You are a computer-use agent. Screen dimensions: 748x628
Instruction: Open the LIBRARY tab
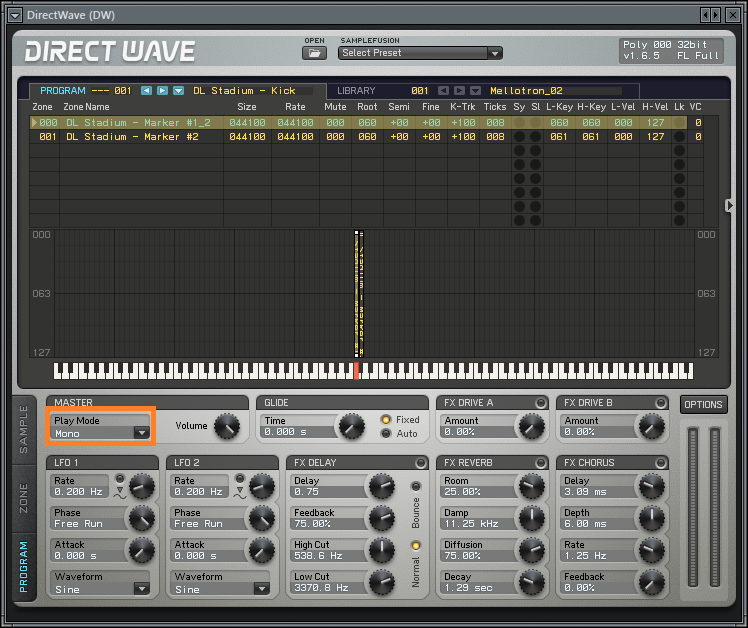(356, 91)
